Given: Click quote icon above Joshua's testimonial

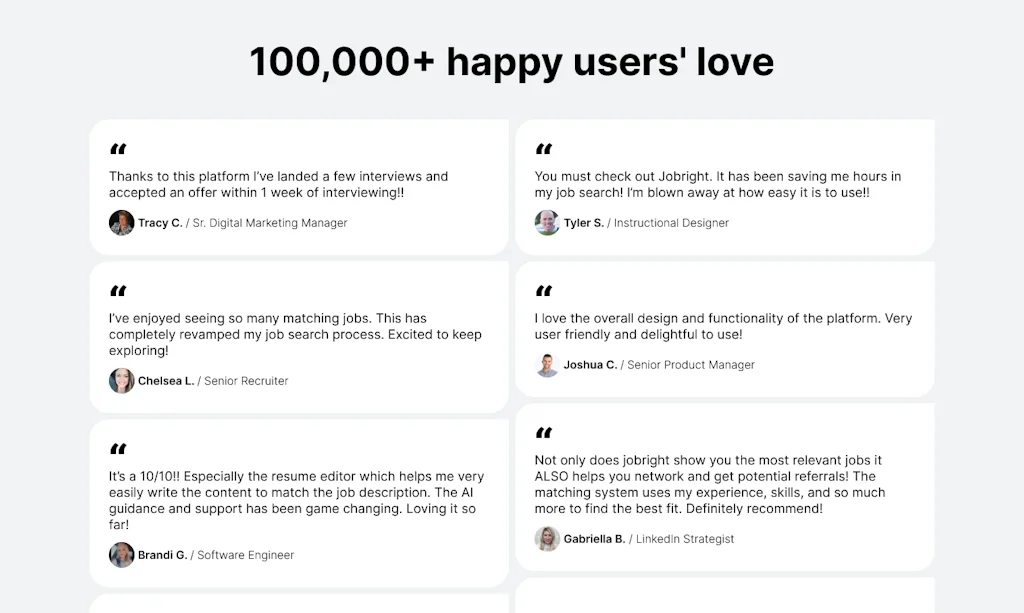Looking at the screenshot, I should point(544,292).
